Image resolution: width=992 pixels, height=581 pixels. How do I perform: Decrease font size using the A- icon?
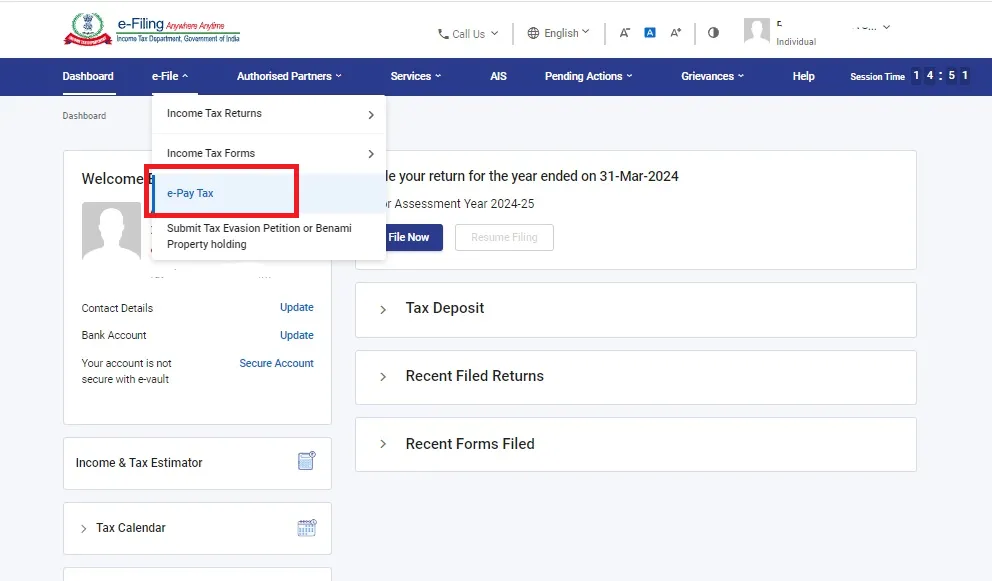(x=624, y=32)
